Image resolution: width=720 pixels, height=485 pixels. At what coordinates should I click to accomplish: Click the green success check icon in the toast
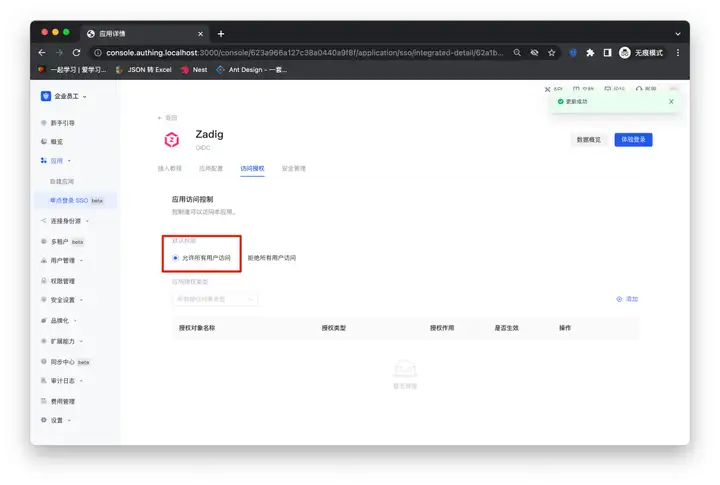point(560,102)
